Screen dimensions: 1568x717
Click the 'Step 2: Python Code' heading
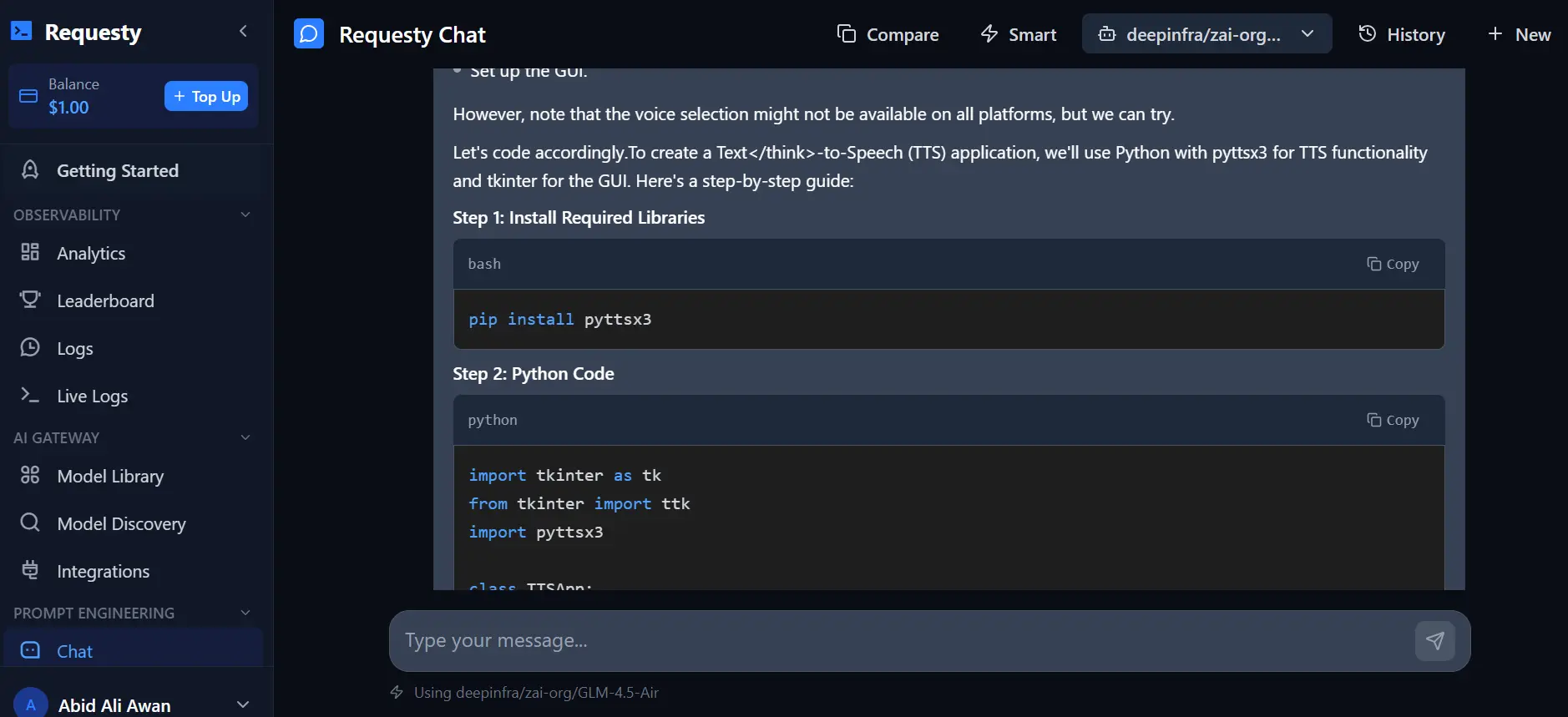point(534,373)
